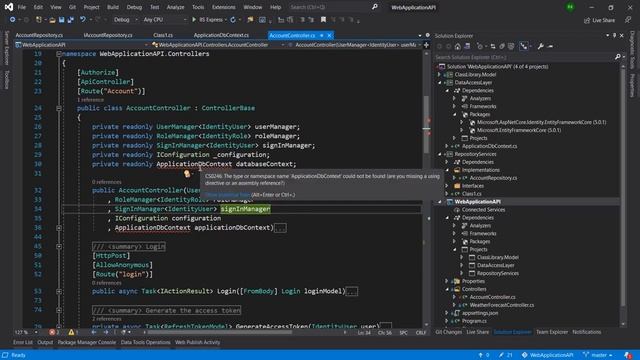This screenshot has height=360, width=640.
Task: Click the horizontal scrollbar of the code editor
Action: tap(220, 332)
